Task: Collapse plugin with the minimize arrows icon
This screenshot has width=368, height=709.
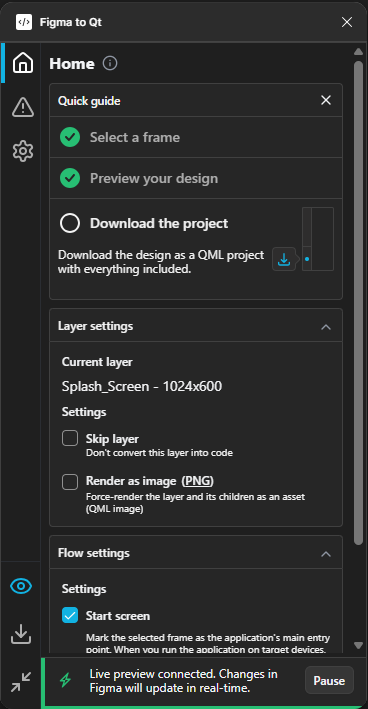Action: 21,681
